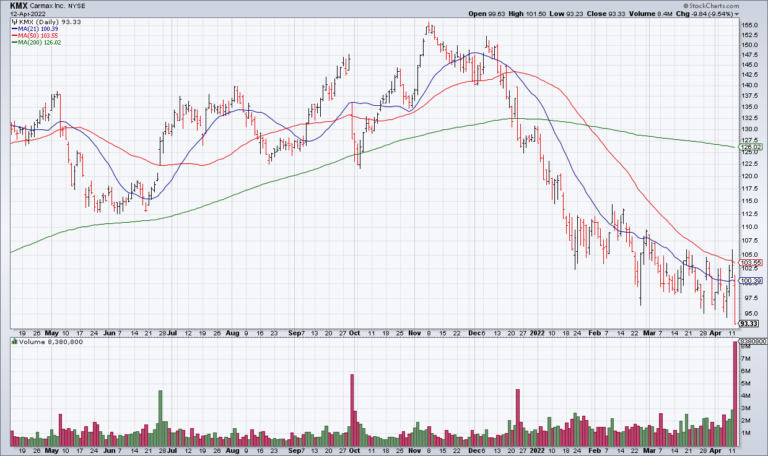Click the KMX ticker symbol heading

click(19, 6)
